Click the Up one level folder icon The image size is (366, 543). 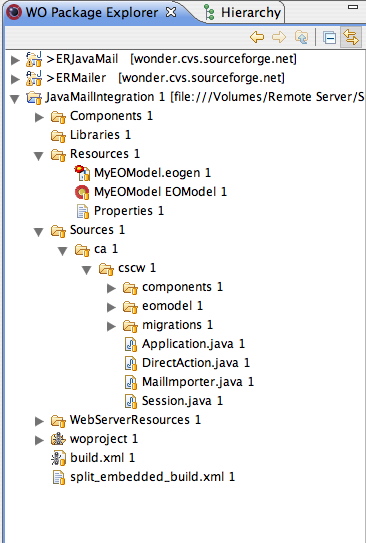coord(301,37)
